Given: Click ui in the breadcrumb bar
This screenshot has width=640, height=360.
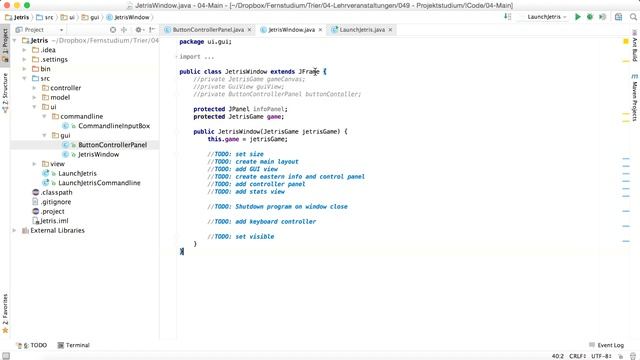Looking at the screenshot, I should tap(68, 17).
